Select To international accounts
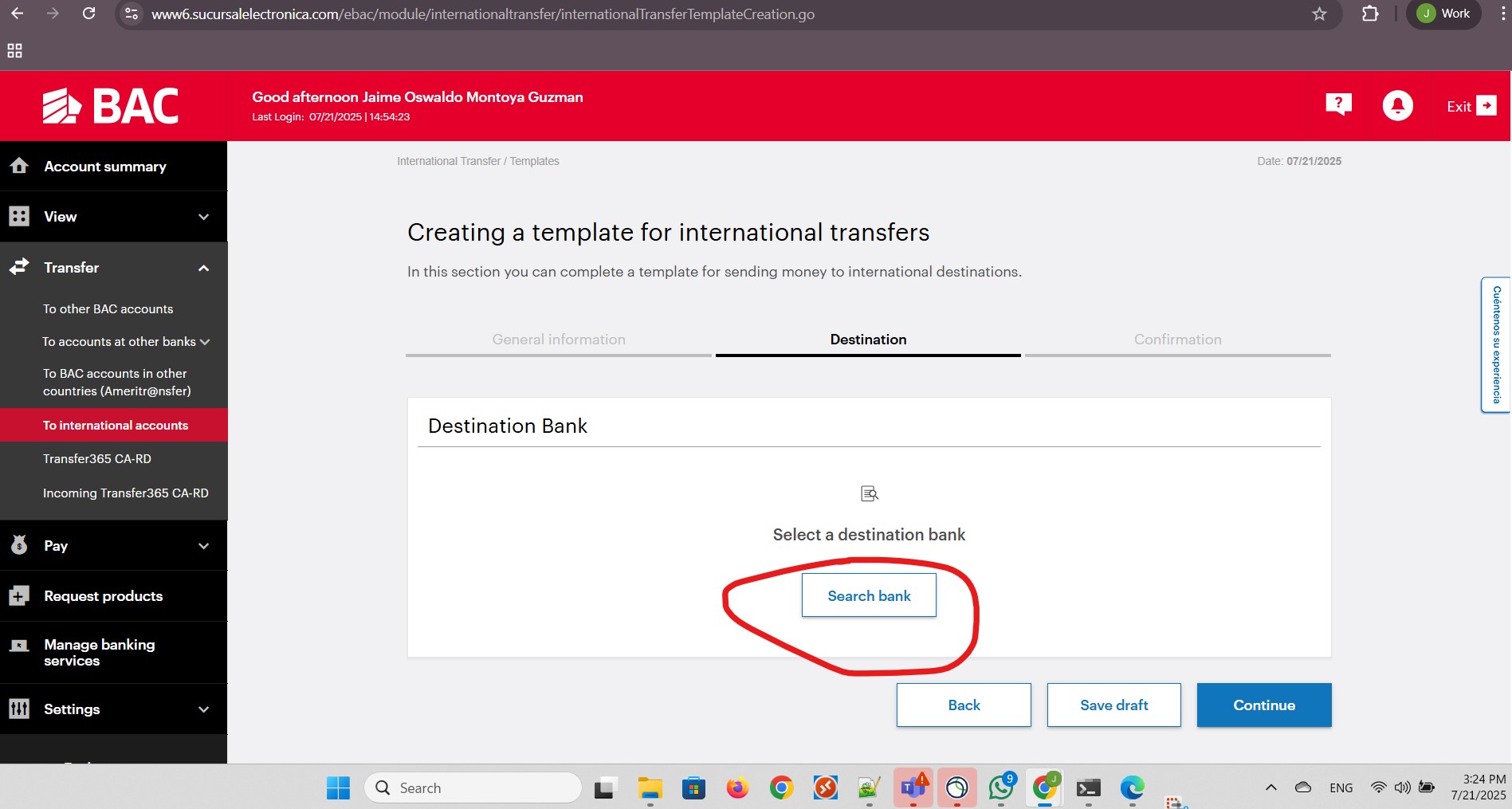The height and width of the screenshot is (809, 1512). tap(114, 425)
